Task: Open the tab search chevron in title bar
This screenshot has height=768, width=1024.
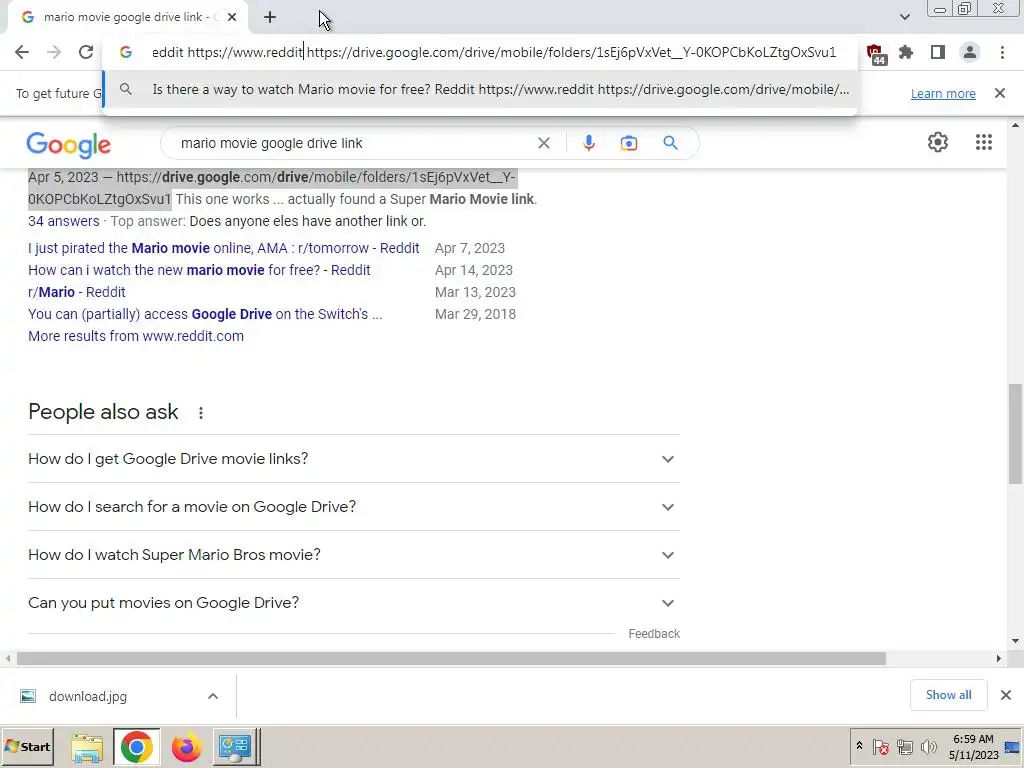Action: 904,17
